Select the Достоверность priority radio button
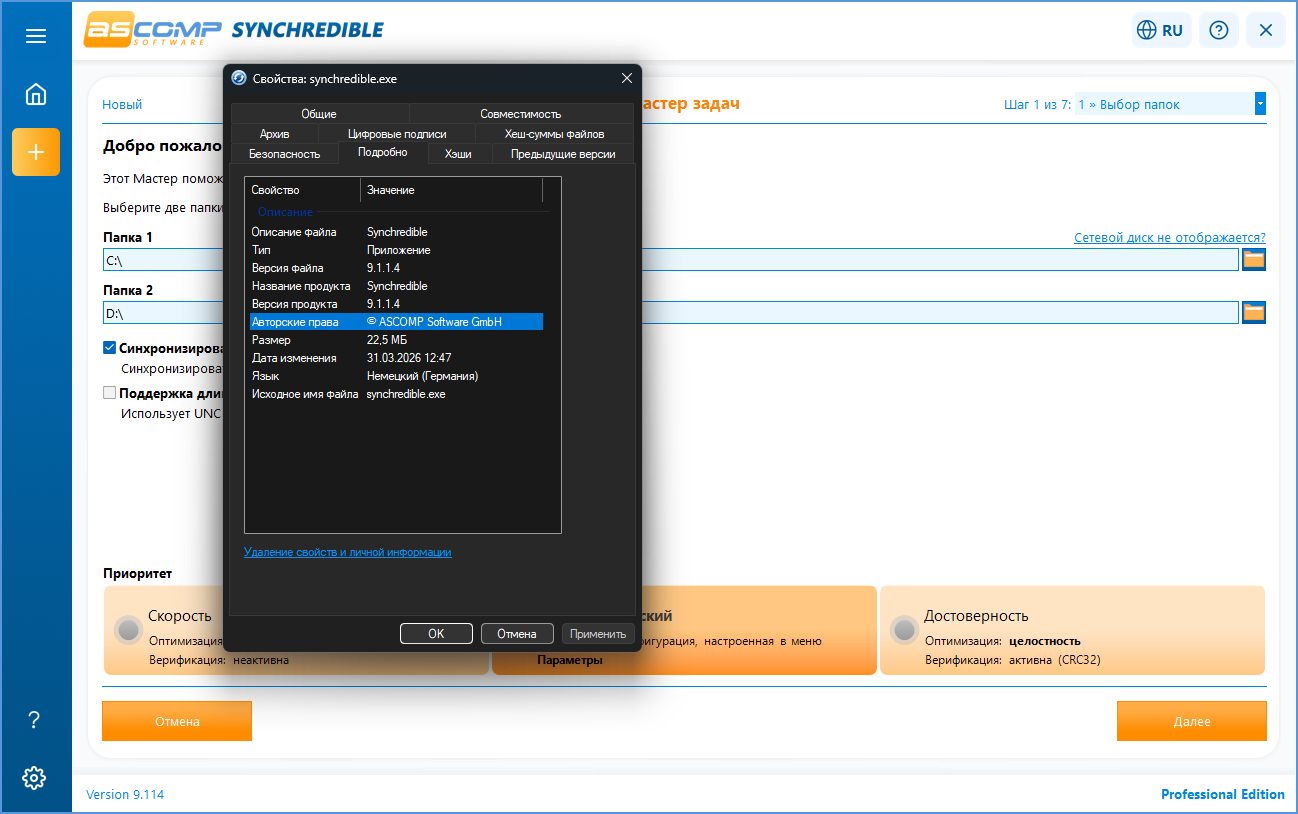This screenshot has height=814, width=1298. pos(904,629)
